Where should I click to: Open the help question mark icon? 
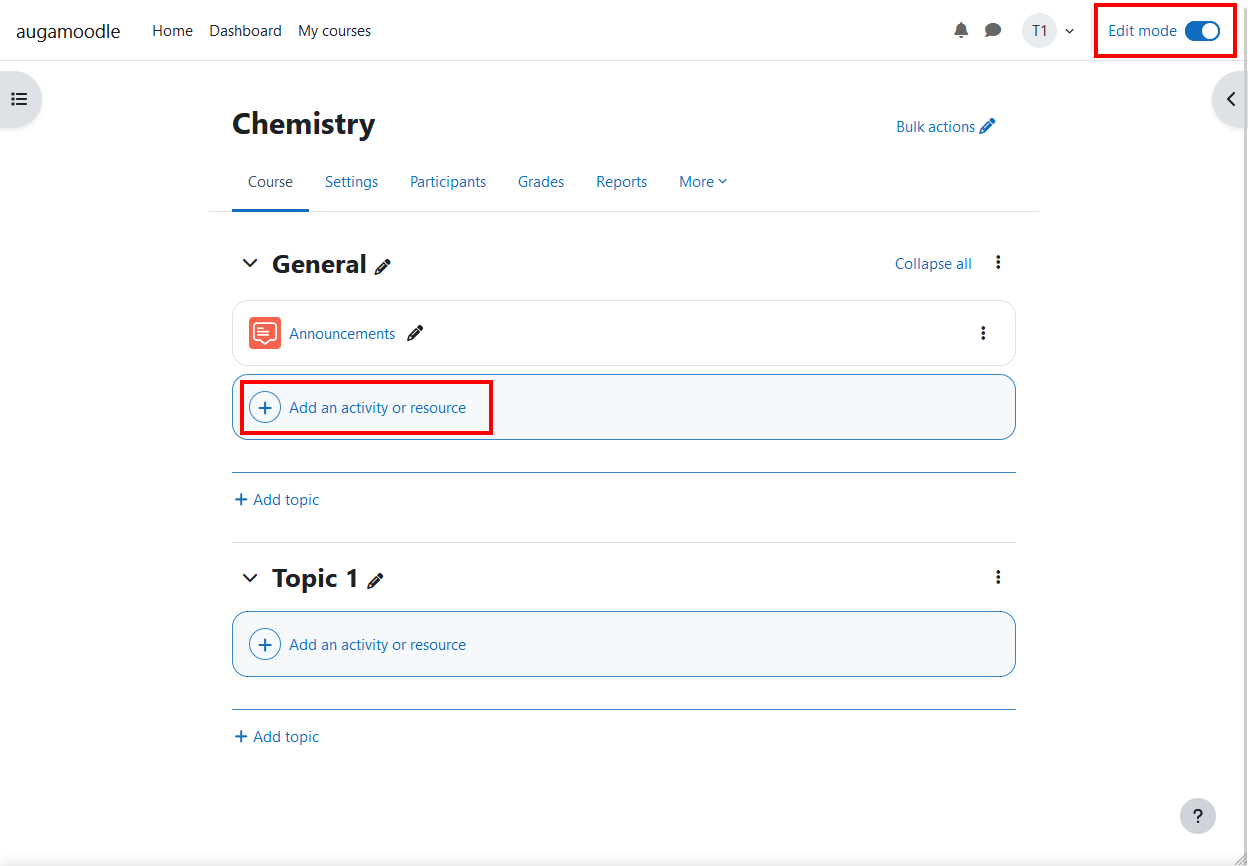(1197, 816)
